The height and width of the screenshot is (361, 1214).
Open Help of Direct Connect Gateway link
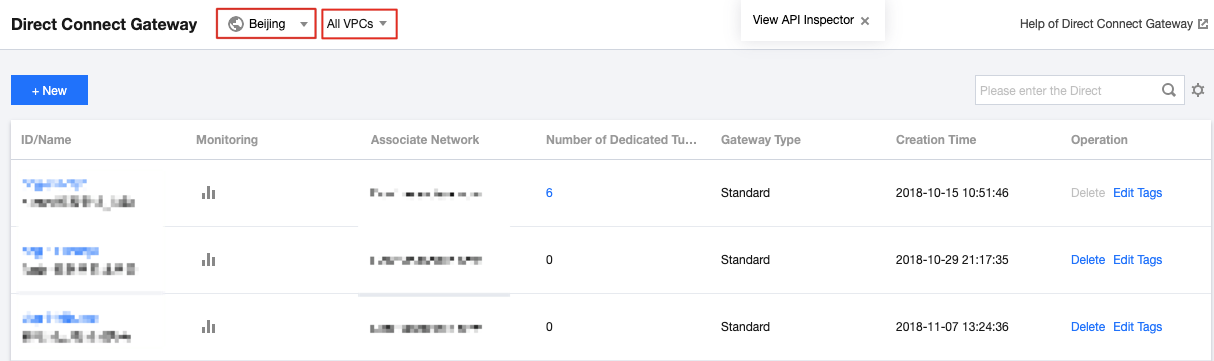coord(1106,24)
